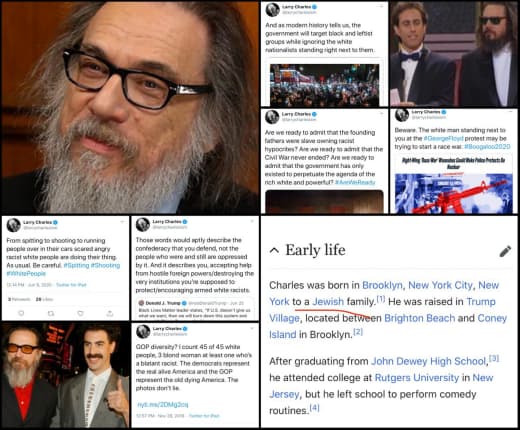Click profile avatar on the 'Those words' tweet

click(143, 224)
